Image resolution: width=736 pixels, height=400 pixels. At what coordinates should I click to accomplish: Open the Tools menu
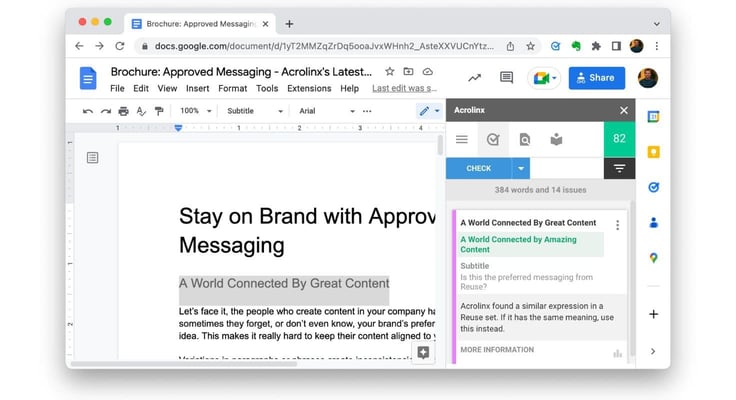point(267,88)
